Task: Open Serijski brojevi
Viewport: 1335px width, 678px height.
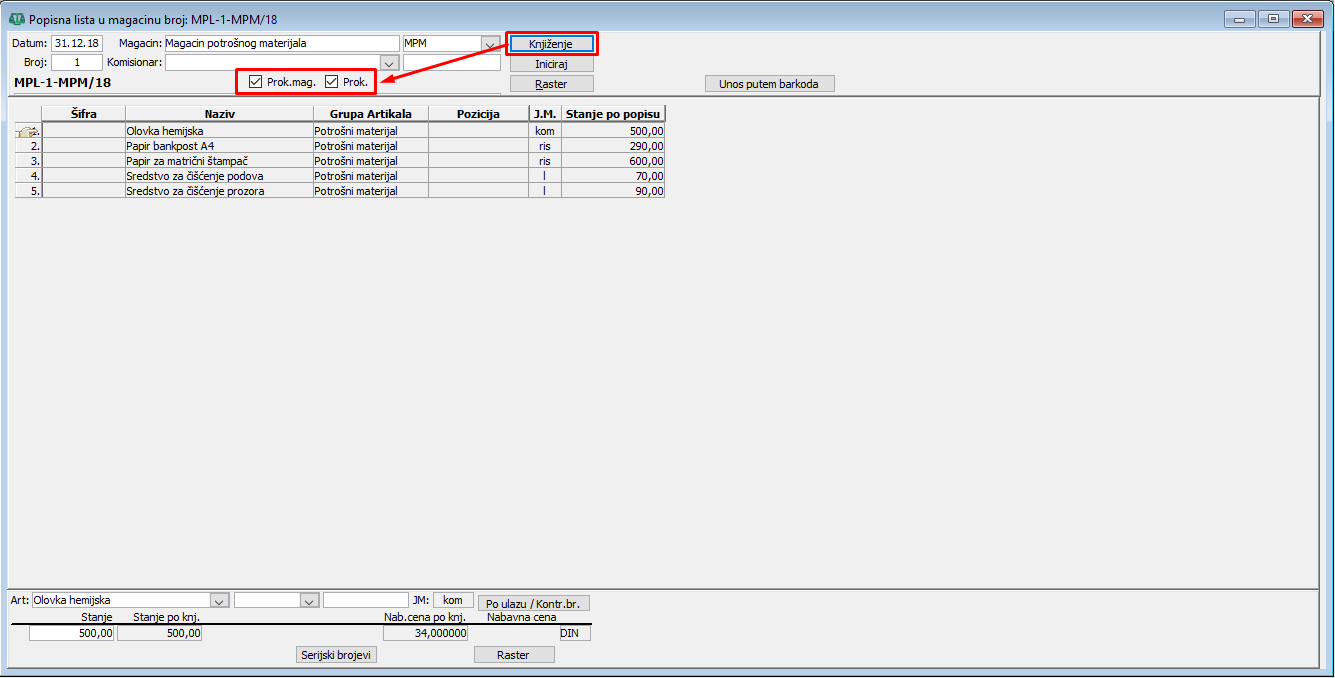Action: [x=337, y=655]
